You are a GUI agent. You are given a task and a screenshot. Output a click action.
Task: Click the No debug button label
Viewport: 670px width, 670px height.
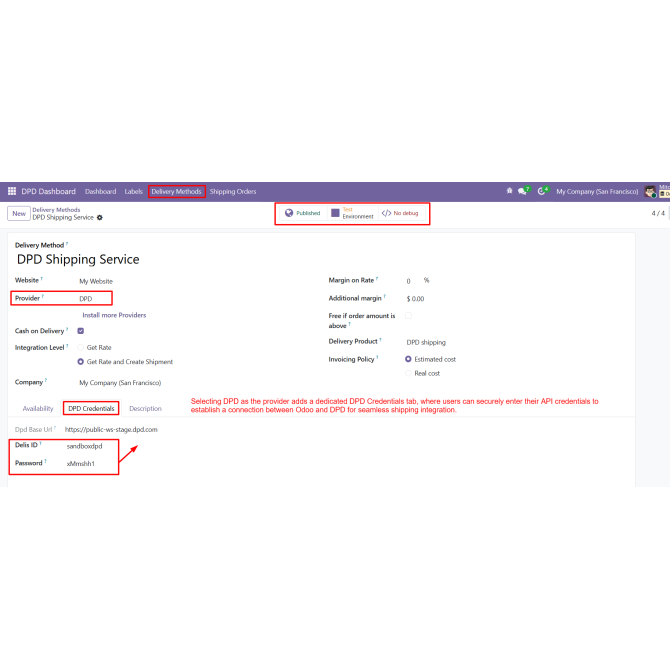pos(406,213)
